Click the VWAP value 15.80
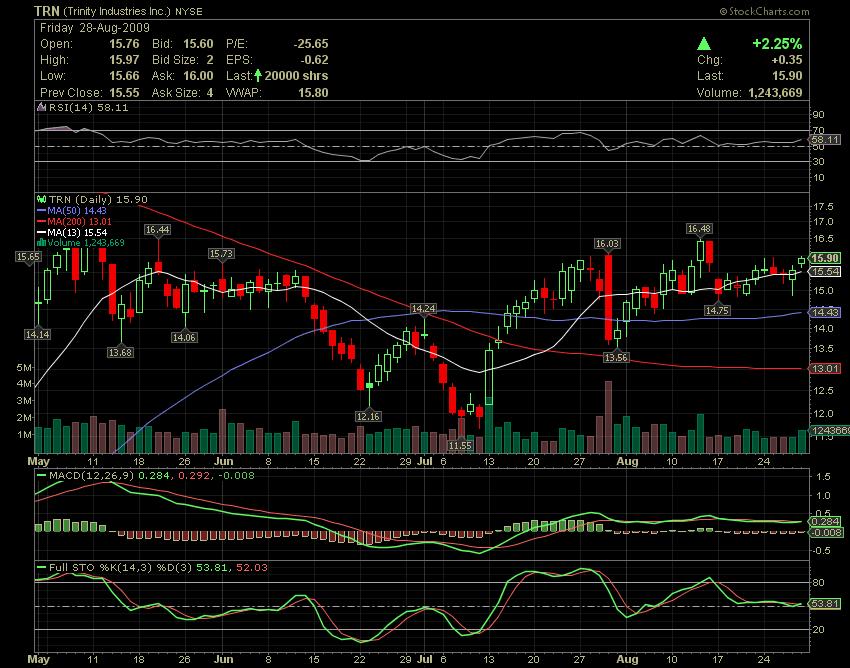Image resolution: width=850 pixels, height=668 pixels. click(313, 93)
